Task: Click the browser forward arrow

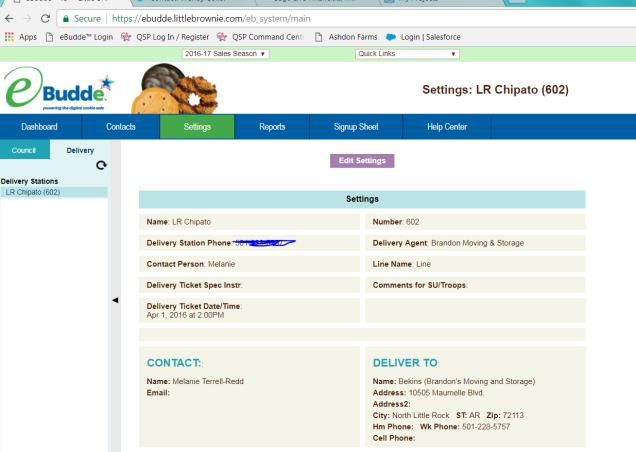Action: coord(28,19)
